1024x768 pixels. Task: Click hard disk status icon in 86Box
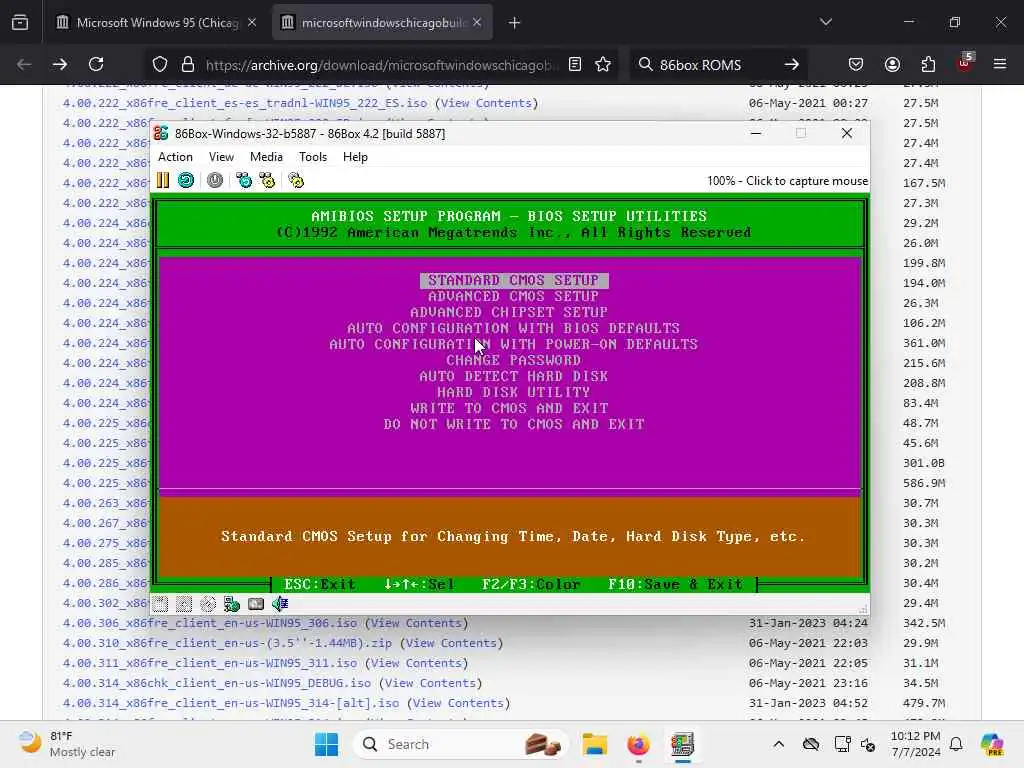[256, 604]
